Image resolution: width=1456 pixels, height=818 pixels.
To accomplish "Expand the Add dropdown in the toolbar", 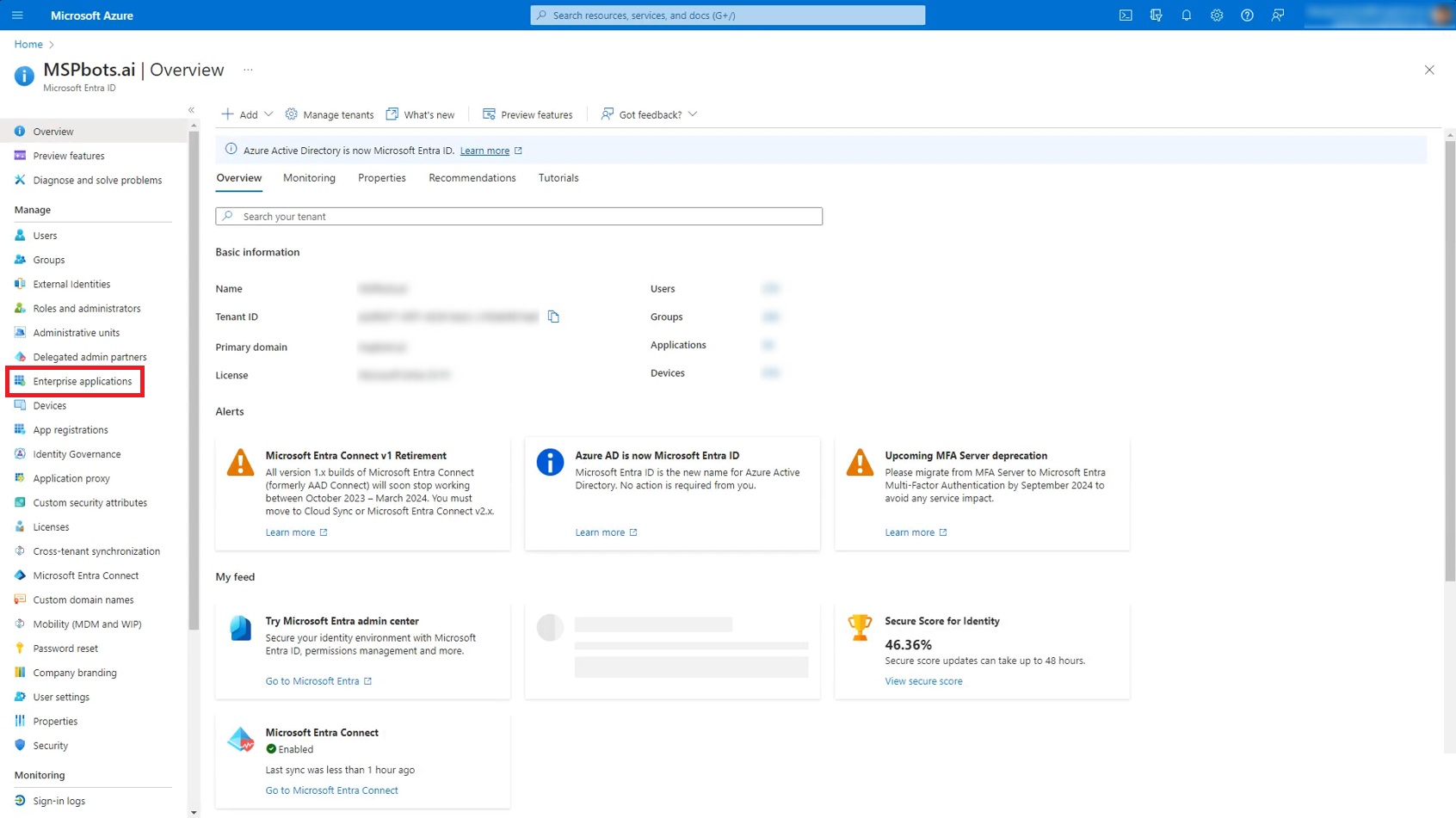I will (247, 114).
